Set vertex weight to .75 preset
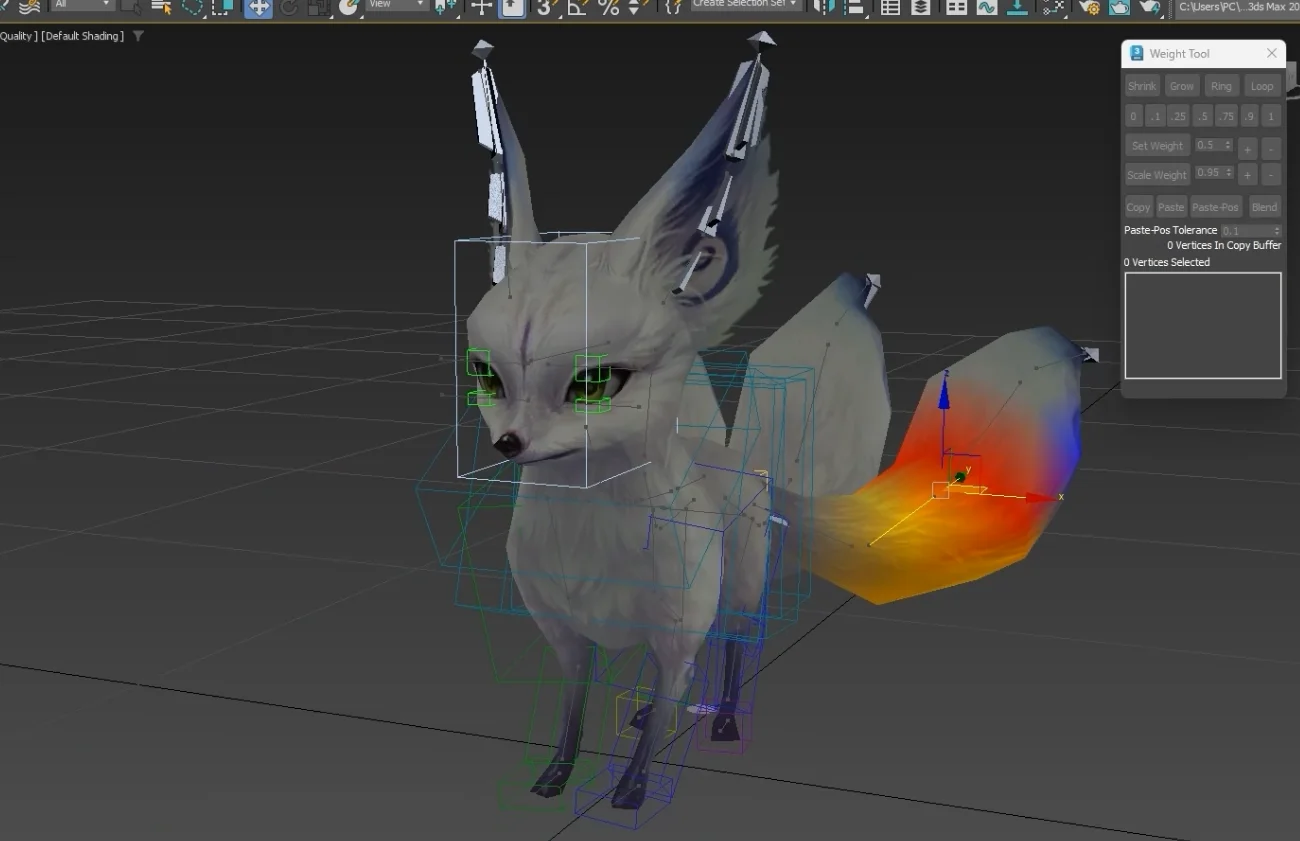Viewport: 1300px width, 841px height. pyautogui.click(x=1227, y=116)
